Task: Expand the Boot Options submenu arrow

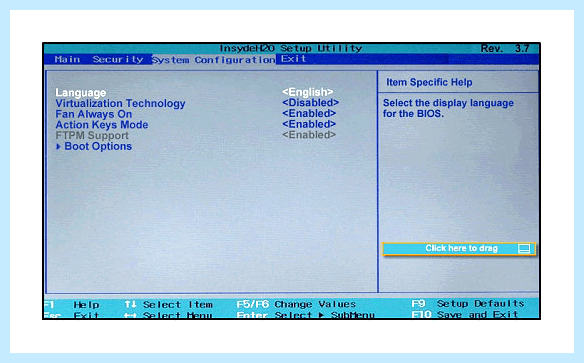Action: pyautogui.click(x=58, y=147)
